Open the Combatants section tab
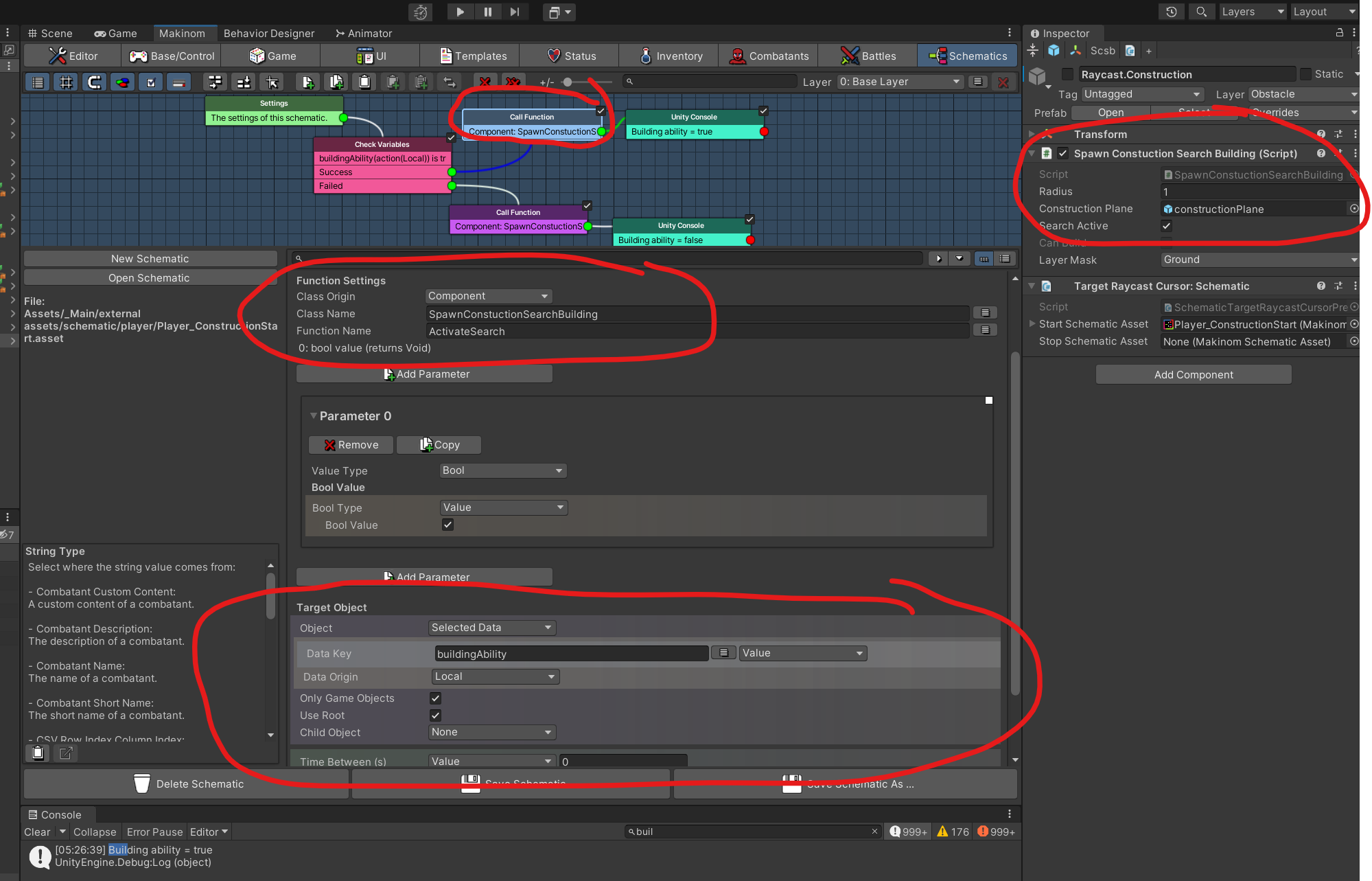Viewport: 1372px width, 881px height. pos(769,56)
